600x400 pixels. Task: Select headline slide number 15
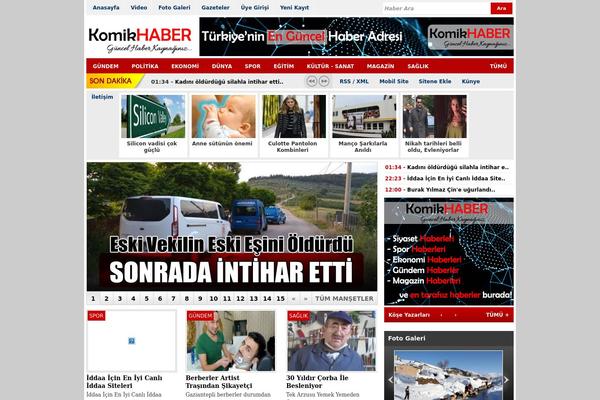point(280,298)
